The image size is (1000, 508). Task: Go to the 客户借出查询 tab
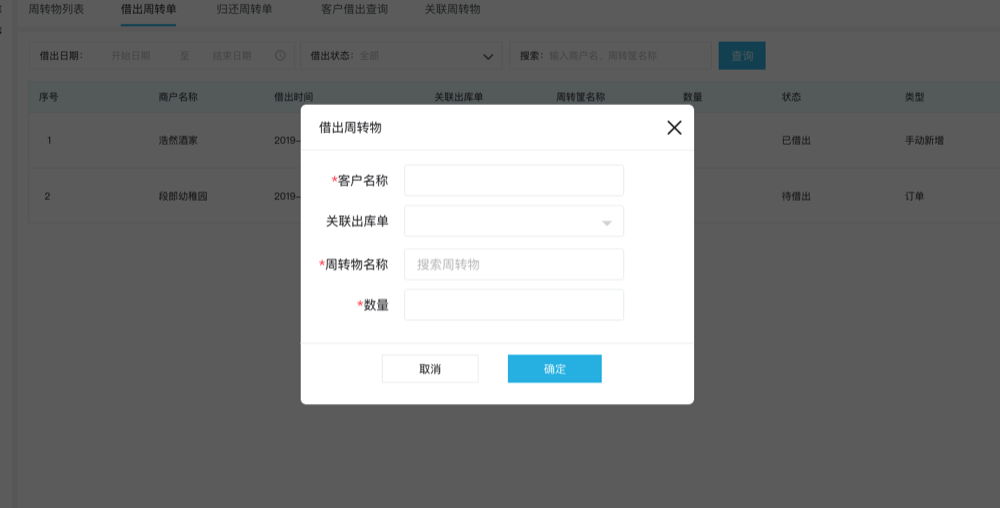click(x=354, y=10)
